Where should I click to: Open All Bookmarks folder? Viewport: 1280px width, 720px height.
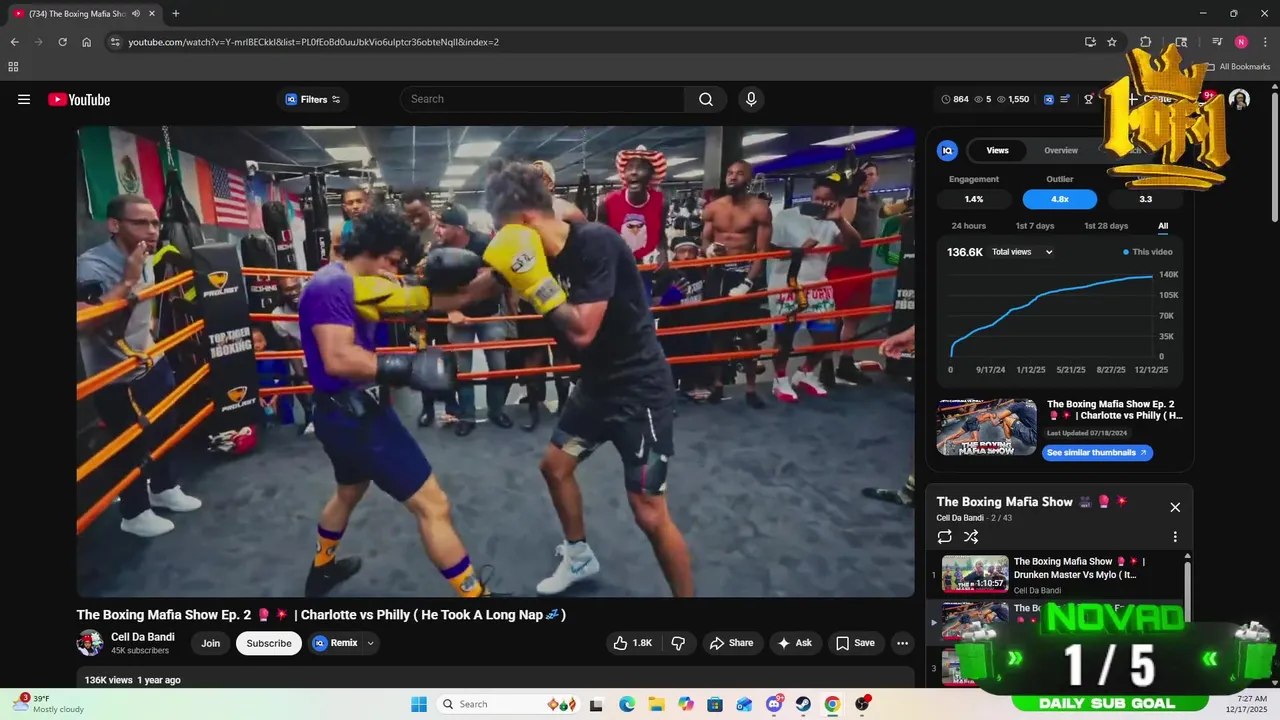point(1237,67)
